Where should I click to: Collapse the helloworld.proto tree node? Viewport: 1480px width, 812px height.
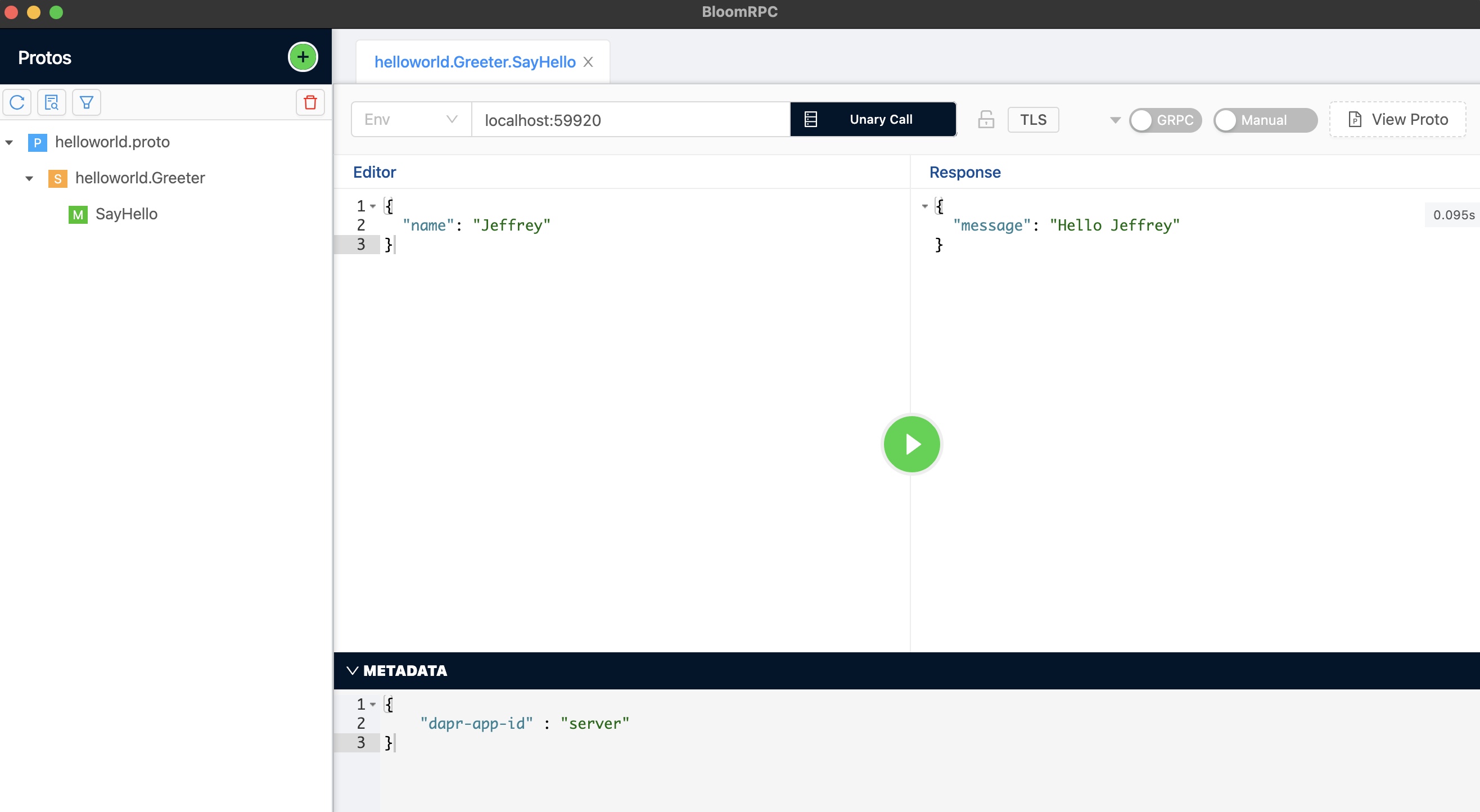[9, 142]
